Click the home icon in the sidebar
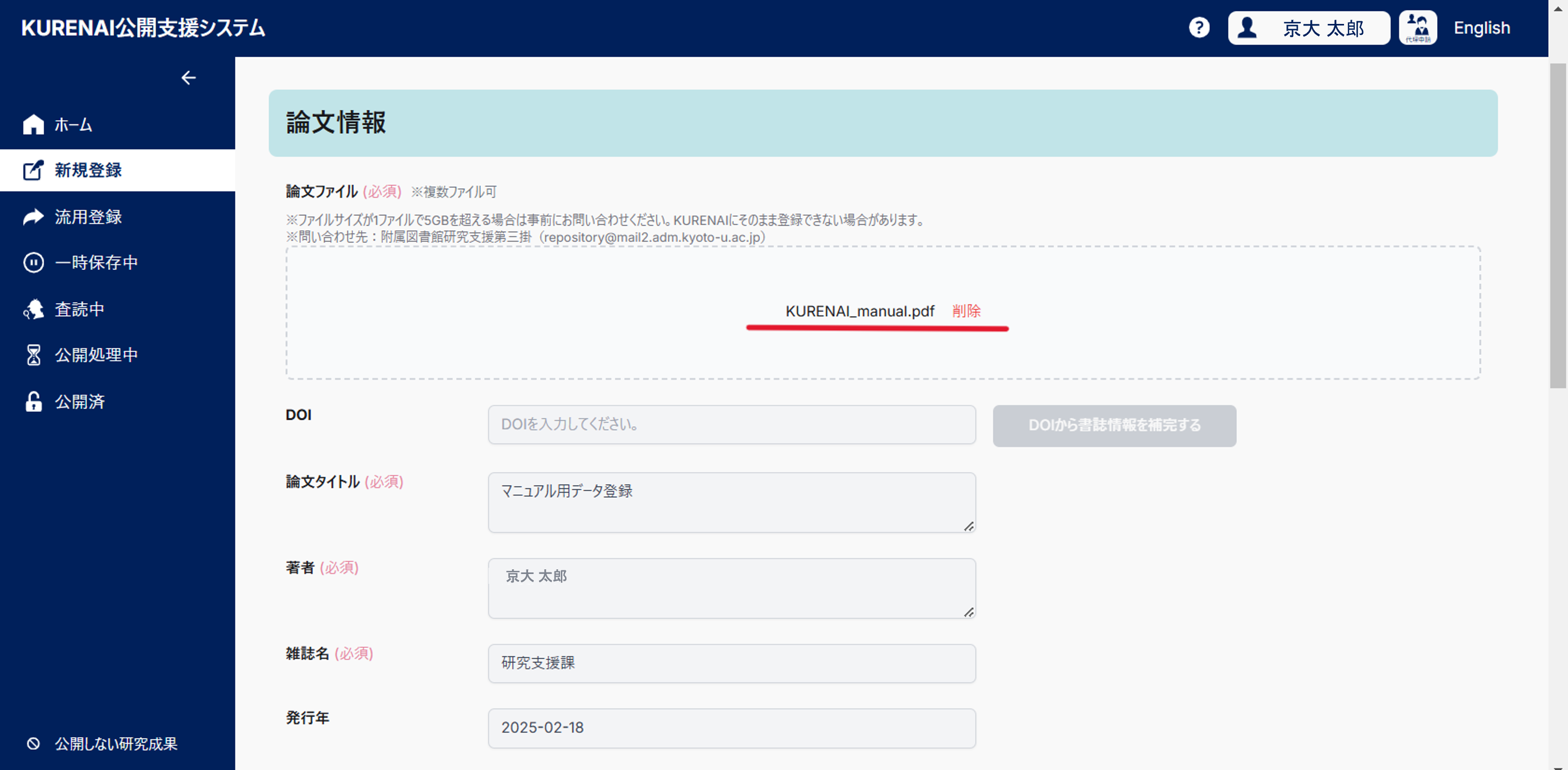This screenshot has width=1568, height=770. [33, 124]
